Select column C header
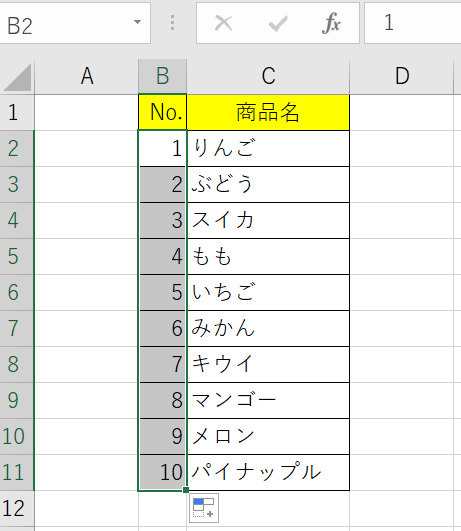 (x=268, y=76)
